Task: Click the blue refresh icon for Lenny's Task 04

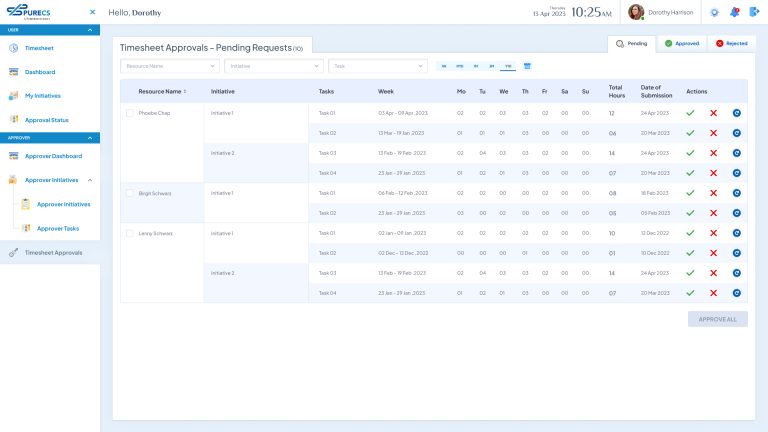Action: 737,293
